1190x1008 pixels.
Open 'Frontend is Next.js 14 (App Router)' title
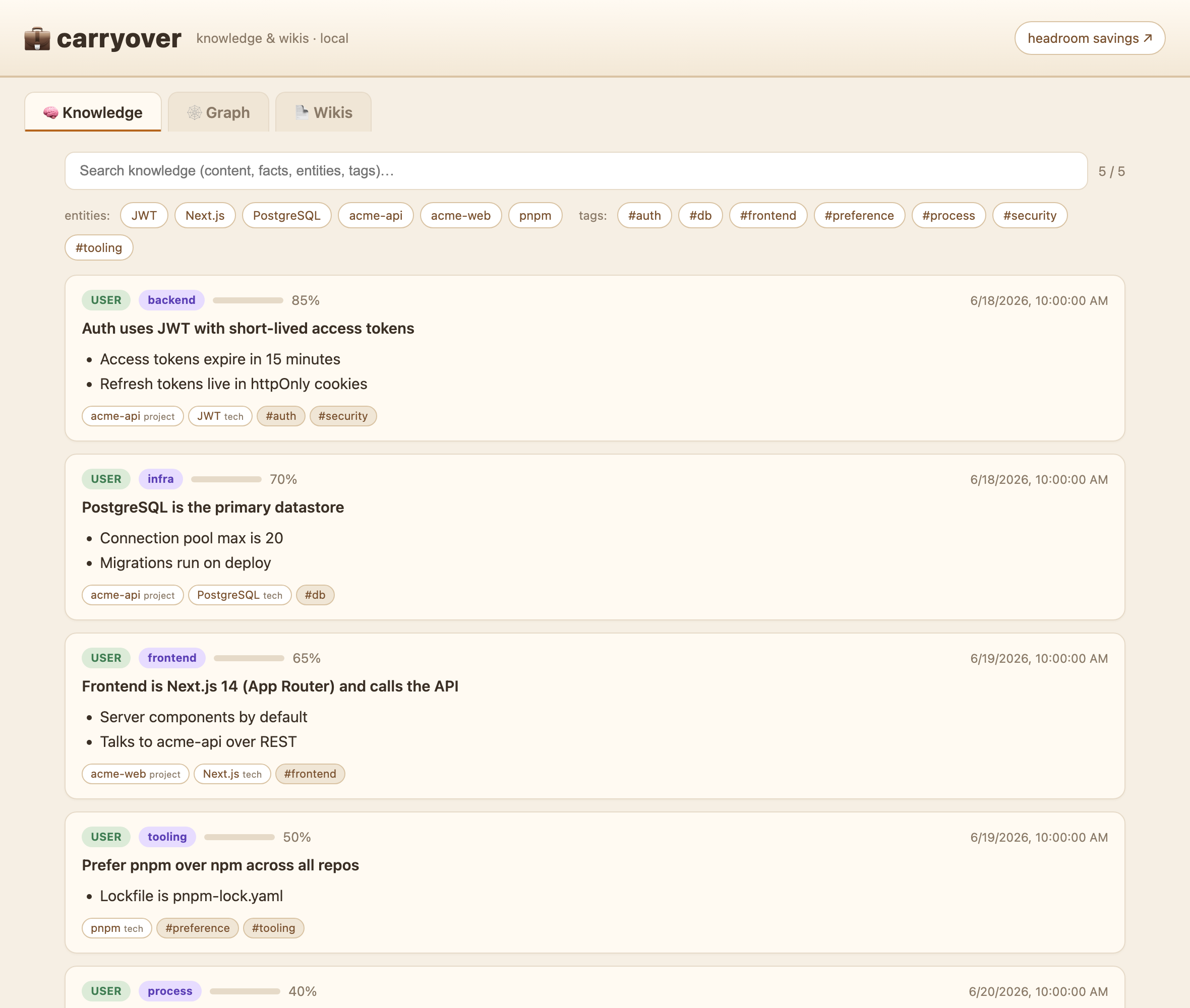270,686
